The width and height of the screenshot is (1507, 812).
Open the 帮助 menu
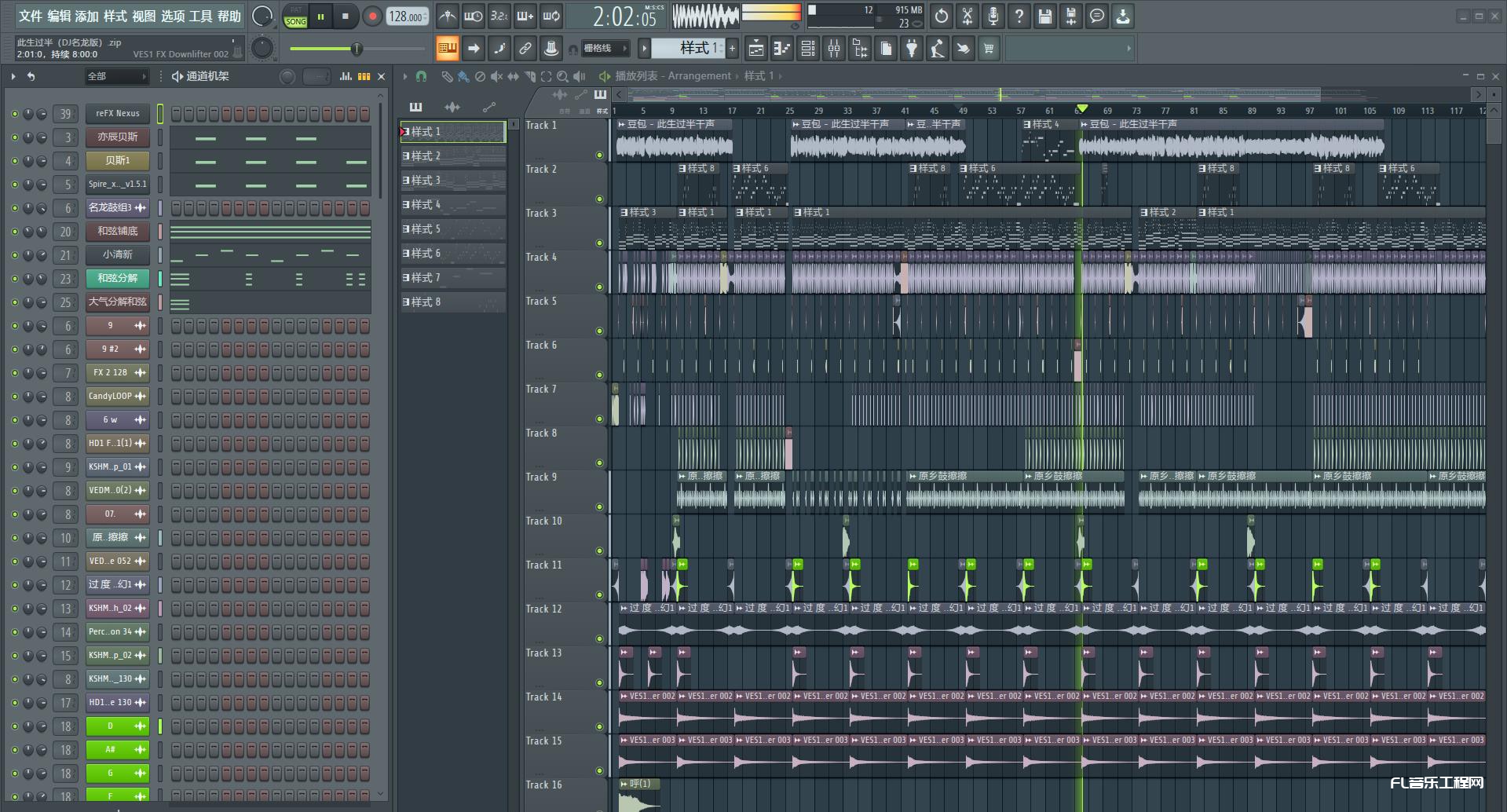[229, 16]
